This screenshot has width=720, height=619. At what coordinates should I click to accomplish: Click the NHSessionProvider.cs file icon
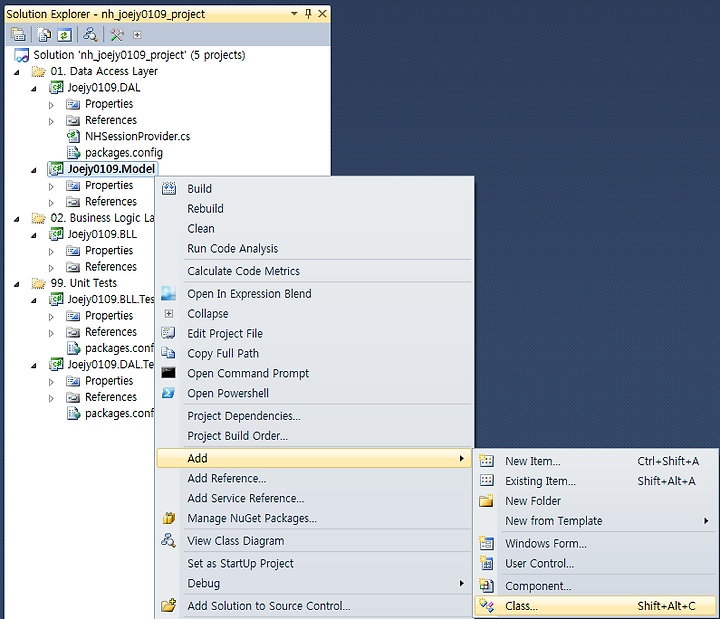coord(73,136)
